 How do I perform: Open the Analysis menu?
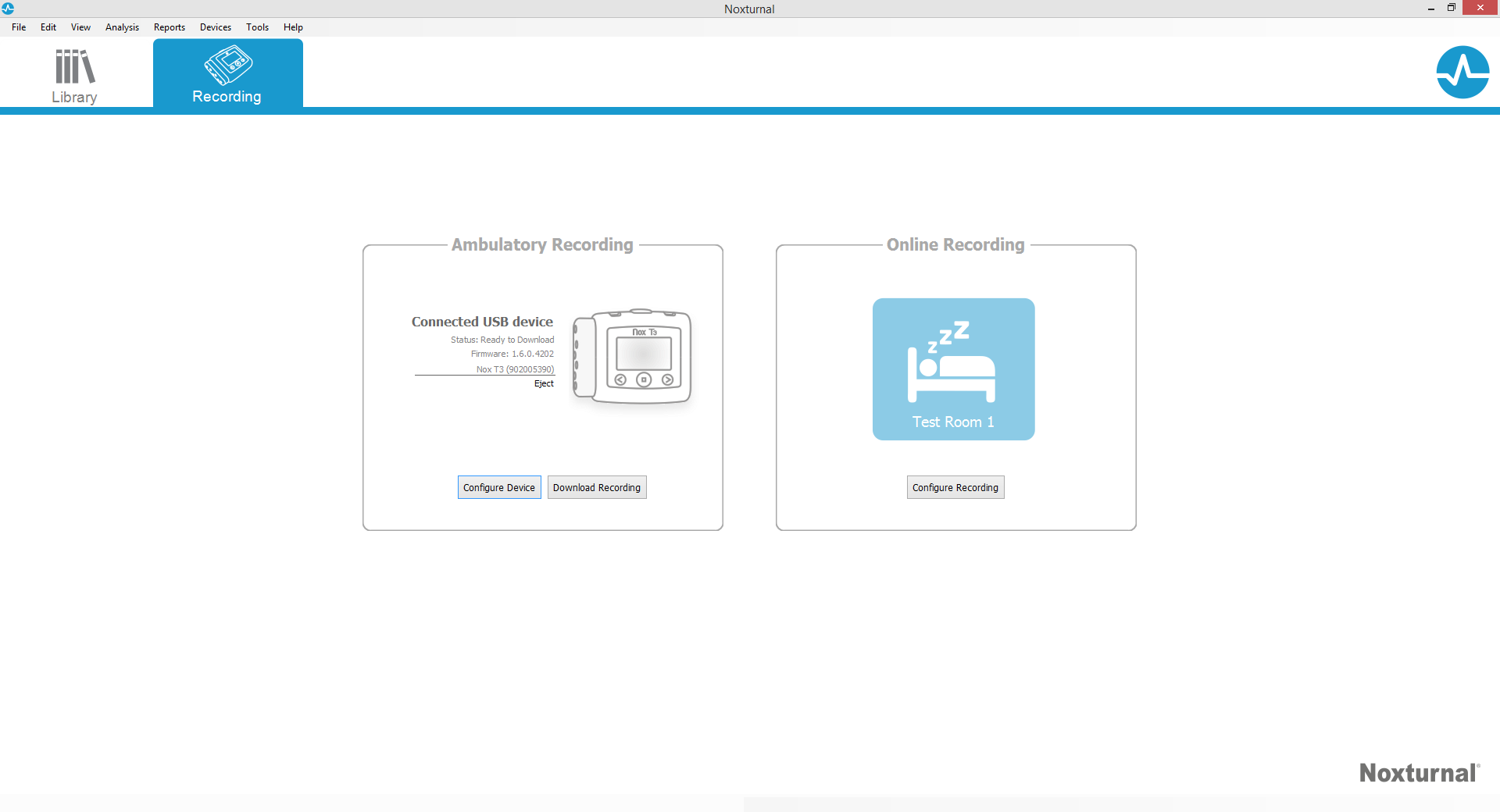tap(122, 27)
